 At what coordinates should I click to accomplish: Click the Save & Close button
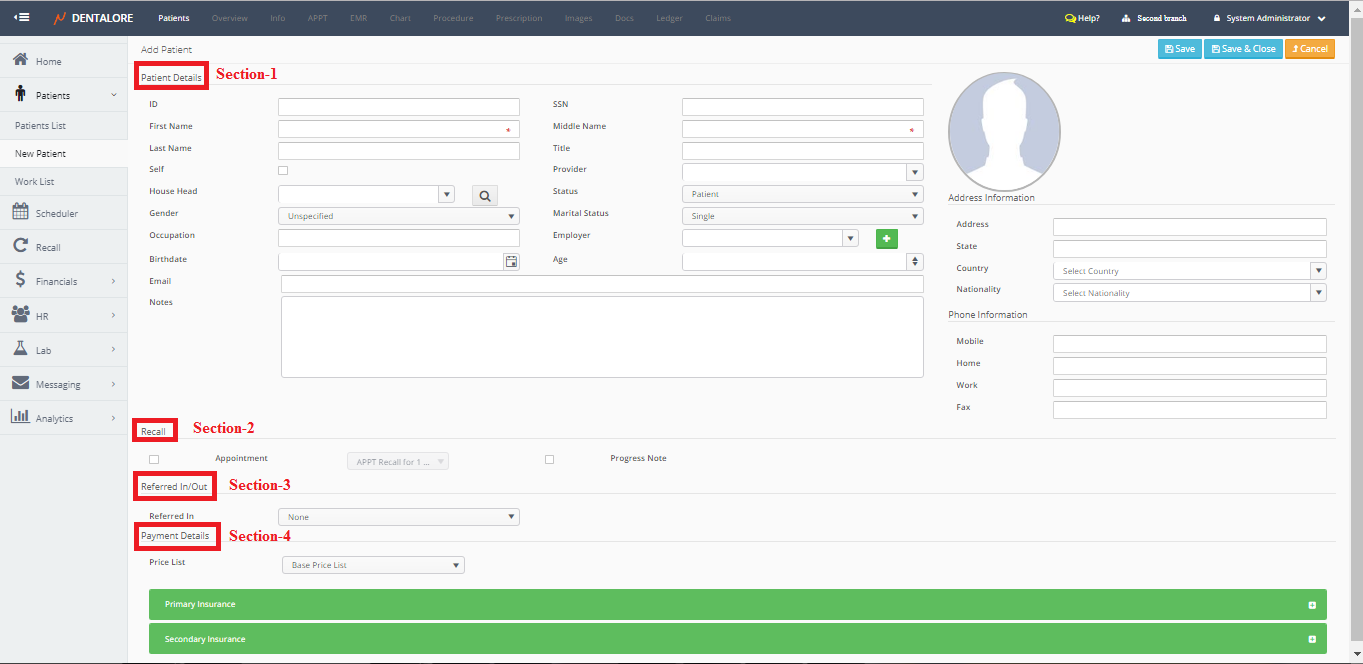1242,49
